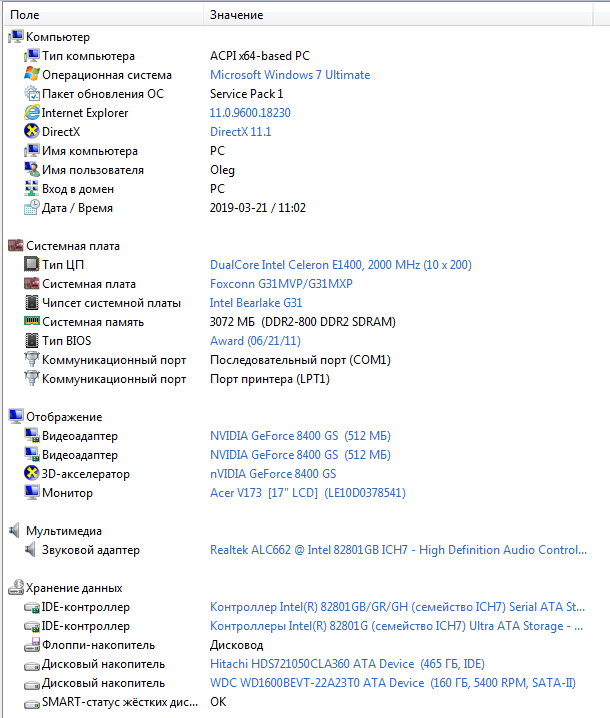Open the Foxconn G31MVP/G31MXP link

pyautogui.click(x=281, y=284)
